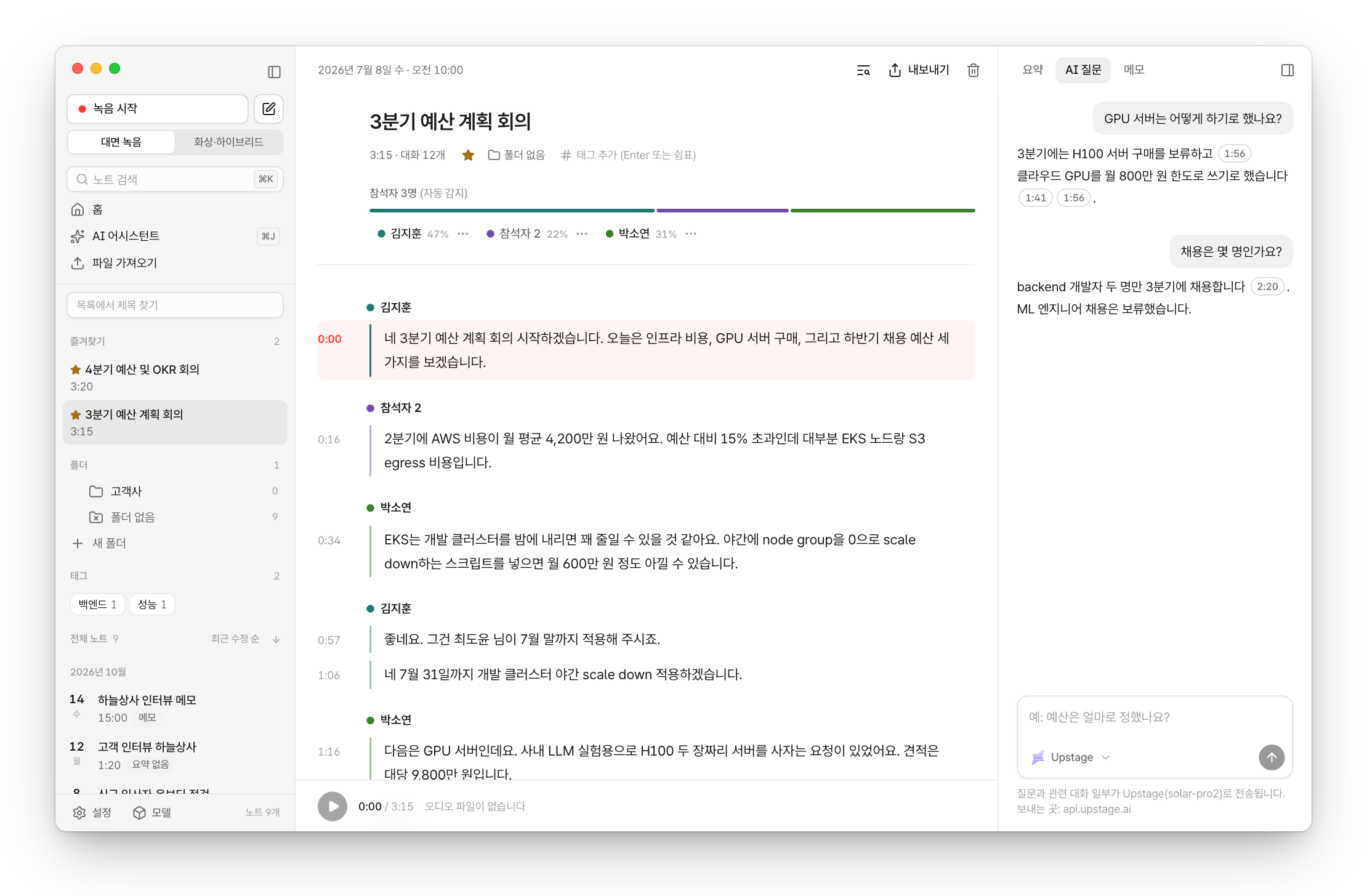Jump to transcript timestamp 1:16

(x=329, y=752)
